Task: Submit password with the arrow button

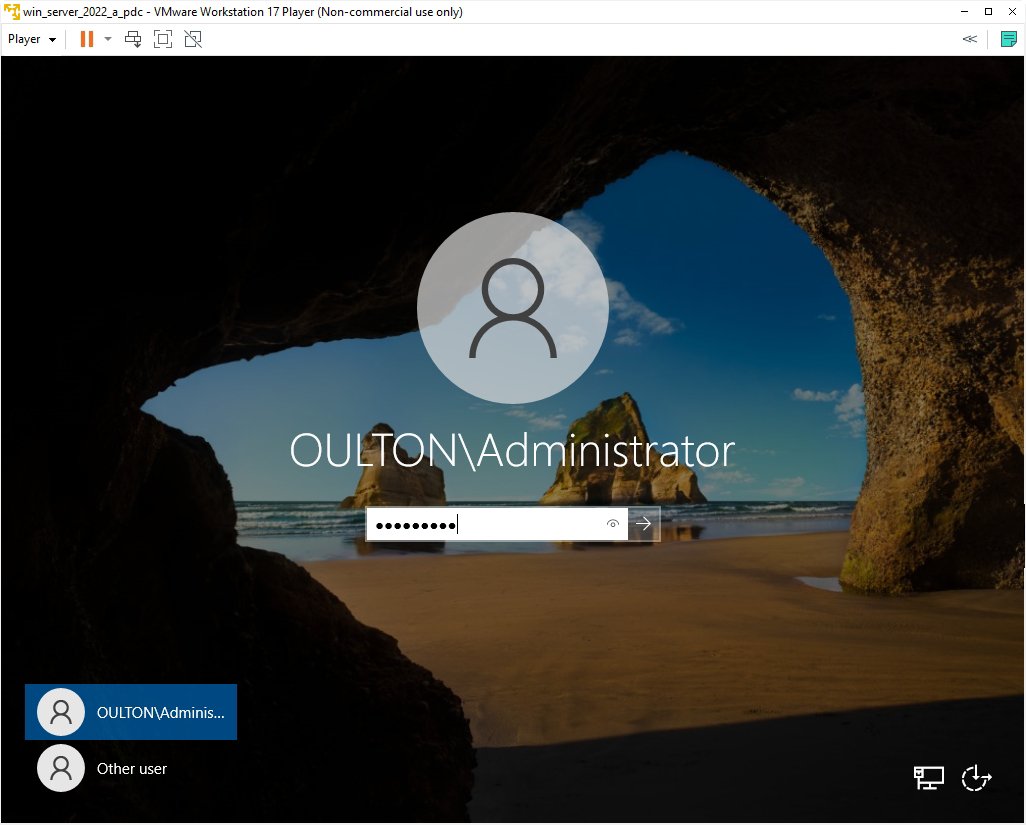Action: [644, 524]
